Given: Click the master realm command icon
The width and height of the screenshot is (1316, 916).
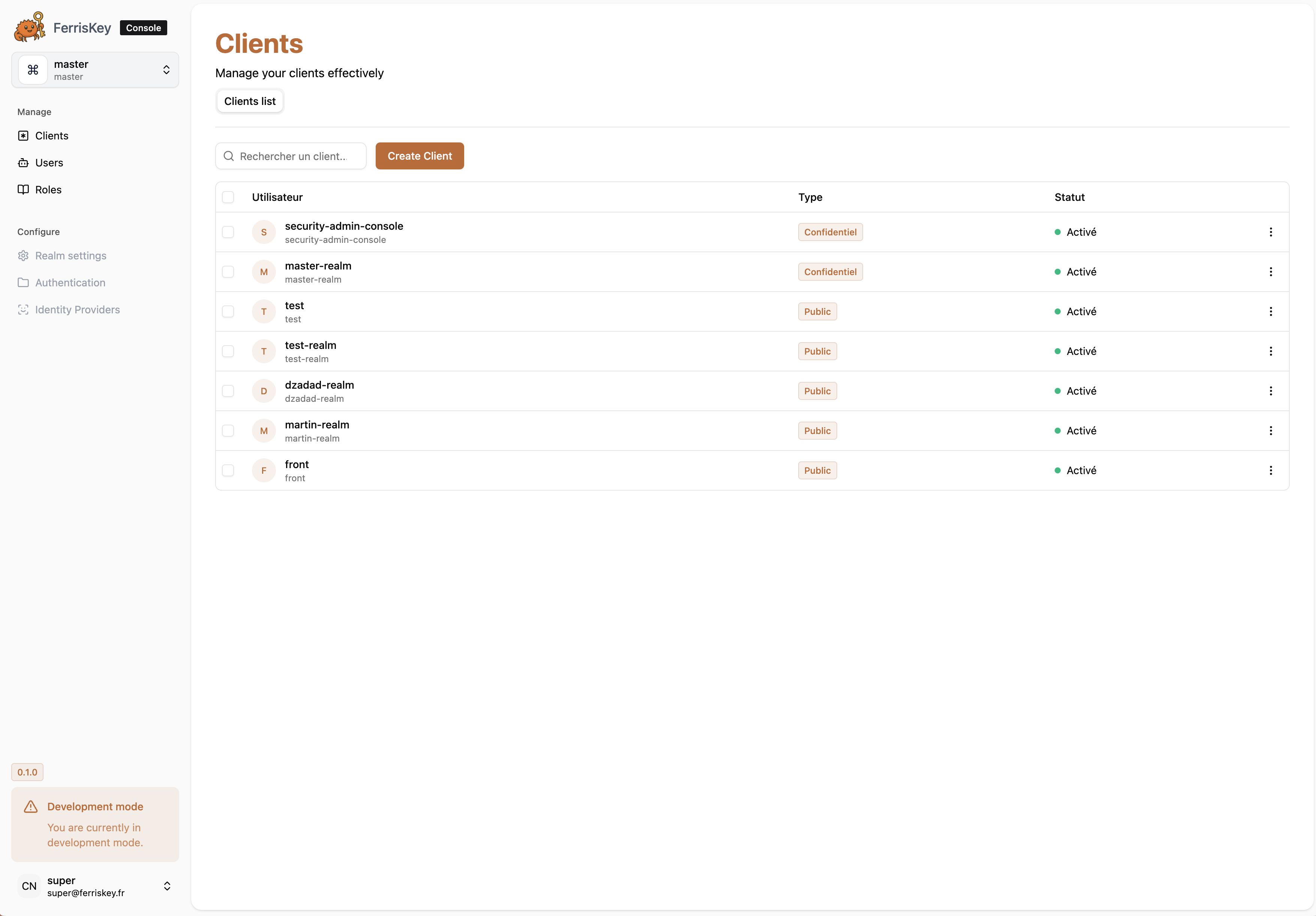Looking at the screenshot, I should pyautogui.click(x=33, y=70).
